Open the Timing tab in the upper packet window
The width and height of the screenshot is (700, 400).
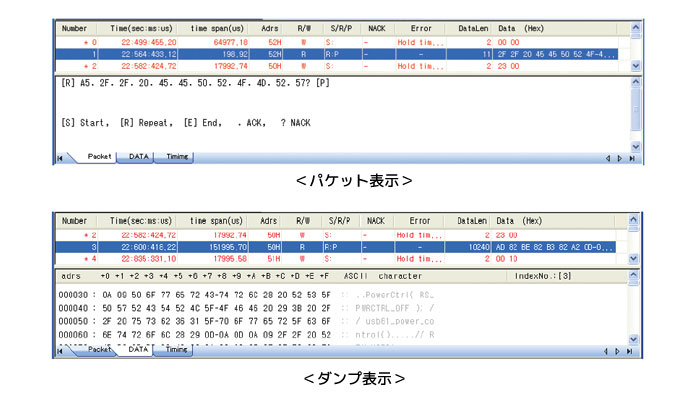(177, 157)
